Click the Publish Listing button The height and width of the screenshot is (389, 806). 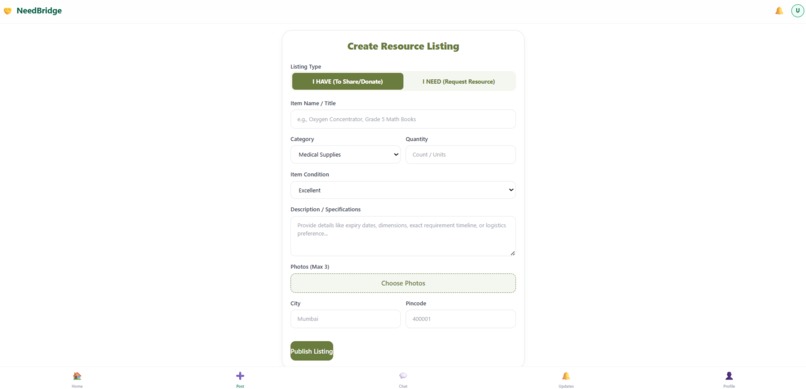[x=312, y=351]
